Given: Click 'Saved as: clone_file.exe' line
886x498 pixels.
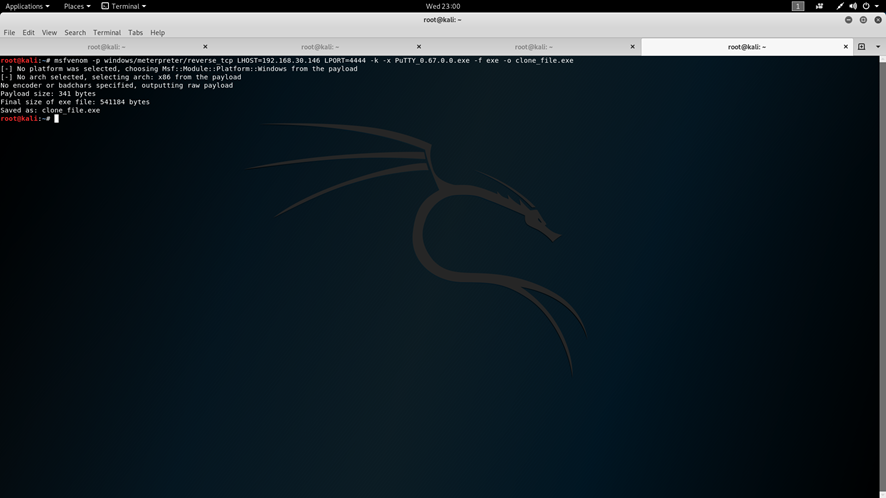Looking at the screenshot, I should click(50, 111).
